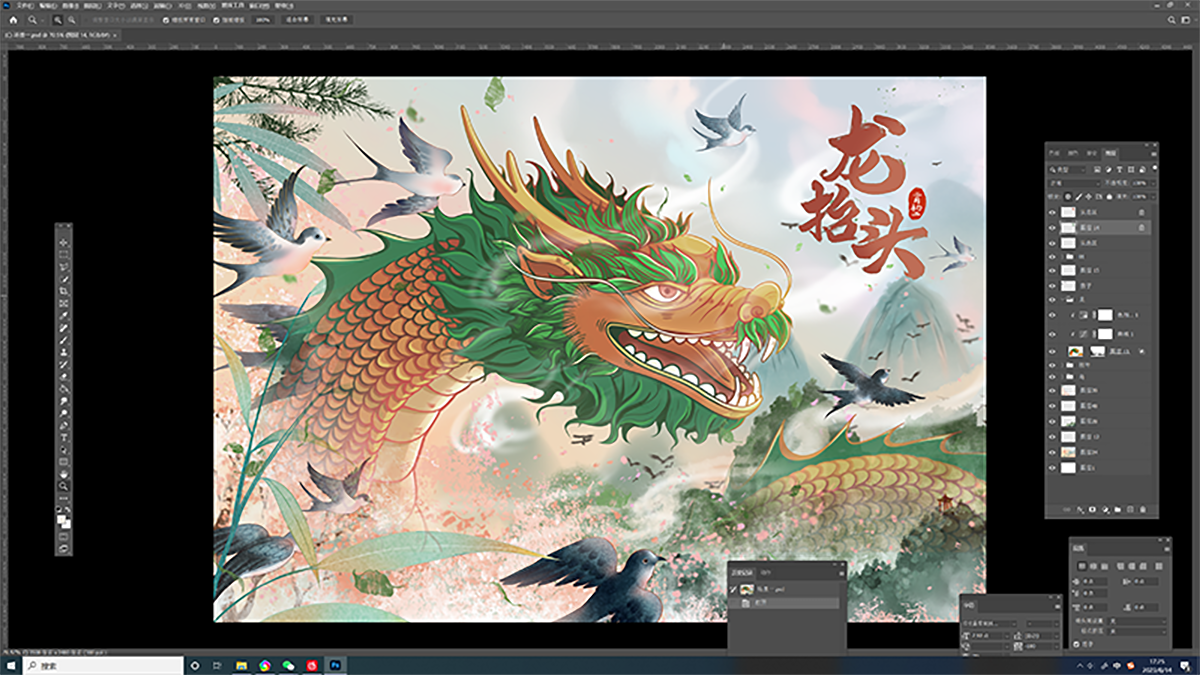Screen dimensions: 1200x675
Task: Select the Eyedropper tool
Action: [63, 315]
